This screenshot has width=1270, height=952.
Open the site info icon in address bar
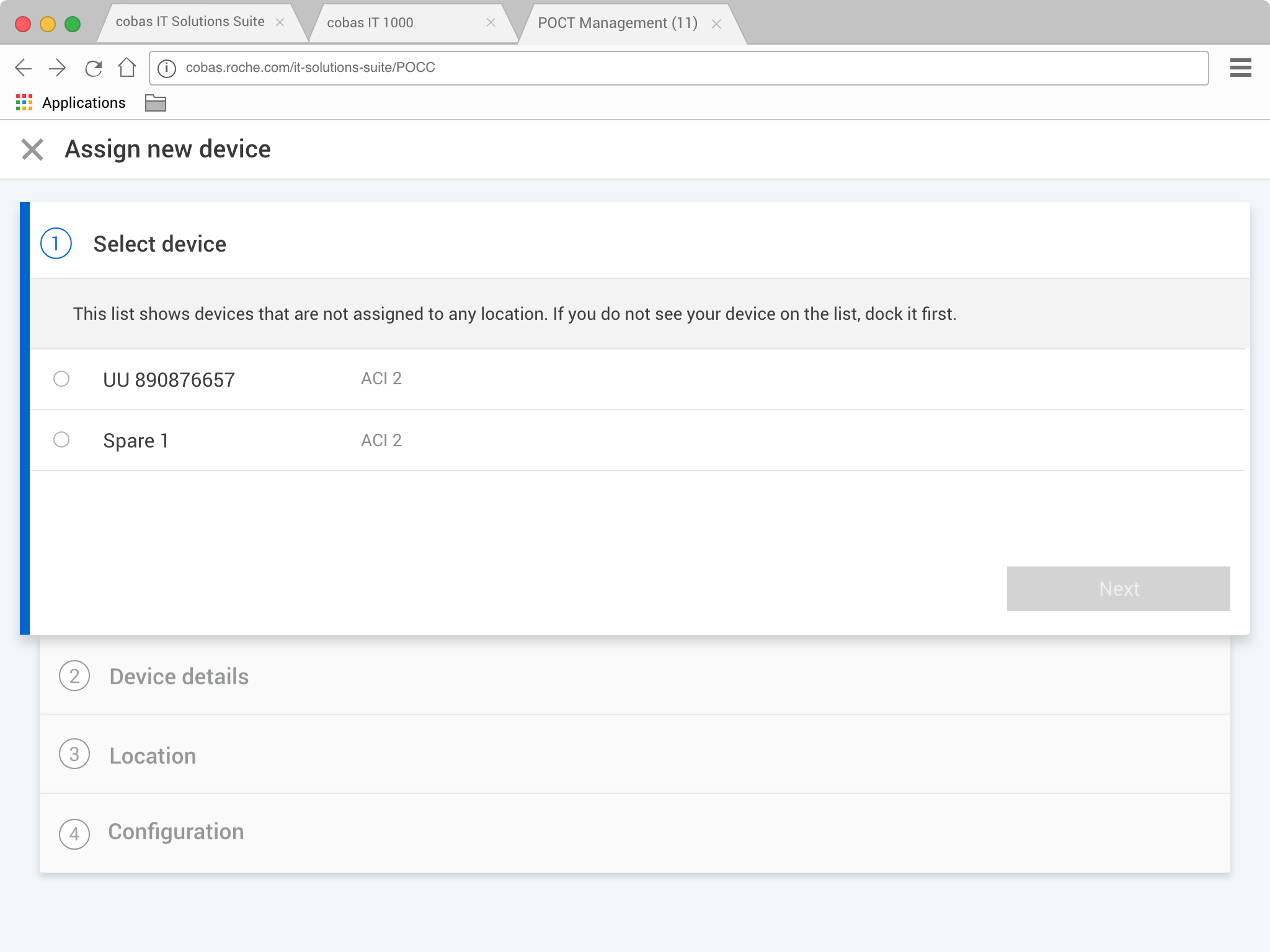pyautogui.click(x=167, y=68)
